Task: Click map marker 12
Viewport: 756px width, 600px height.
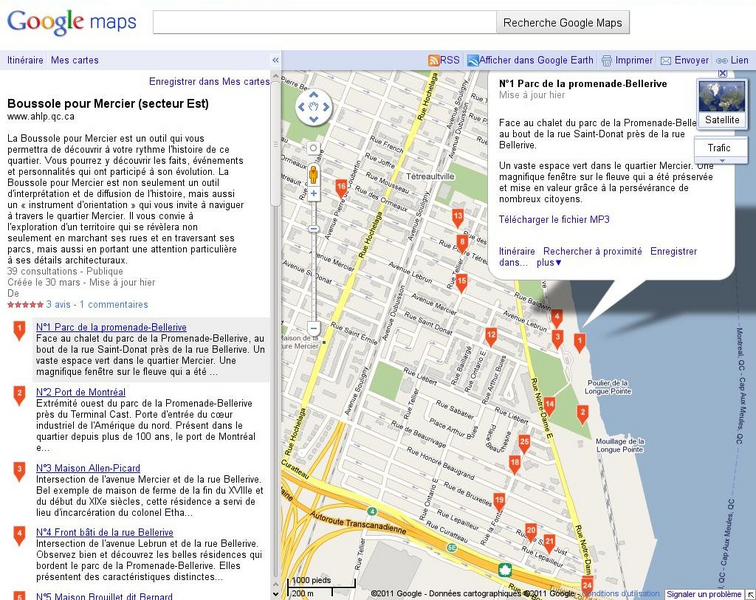Action: pos(491,337)
